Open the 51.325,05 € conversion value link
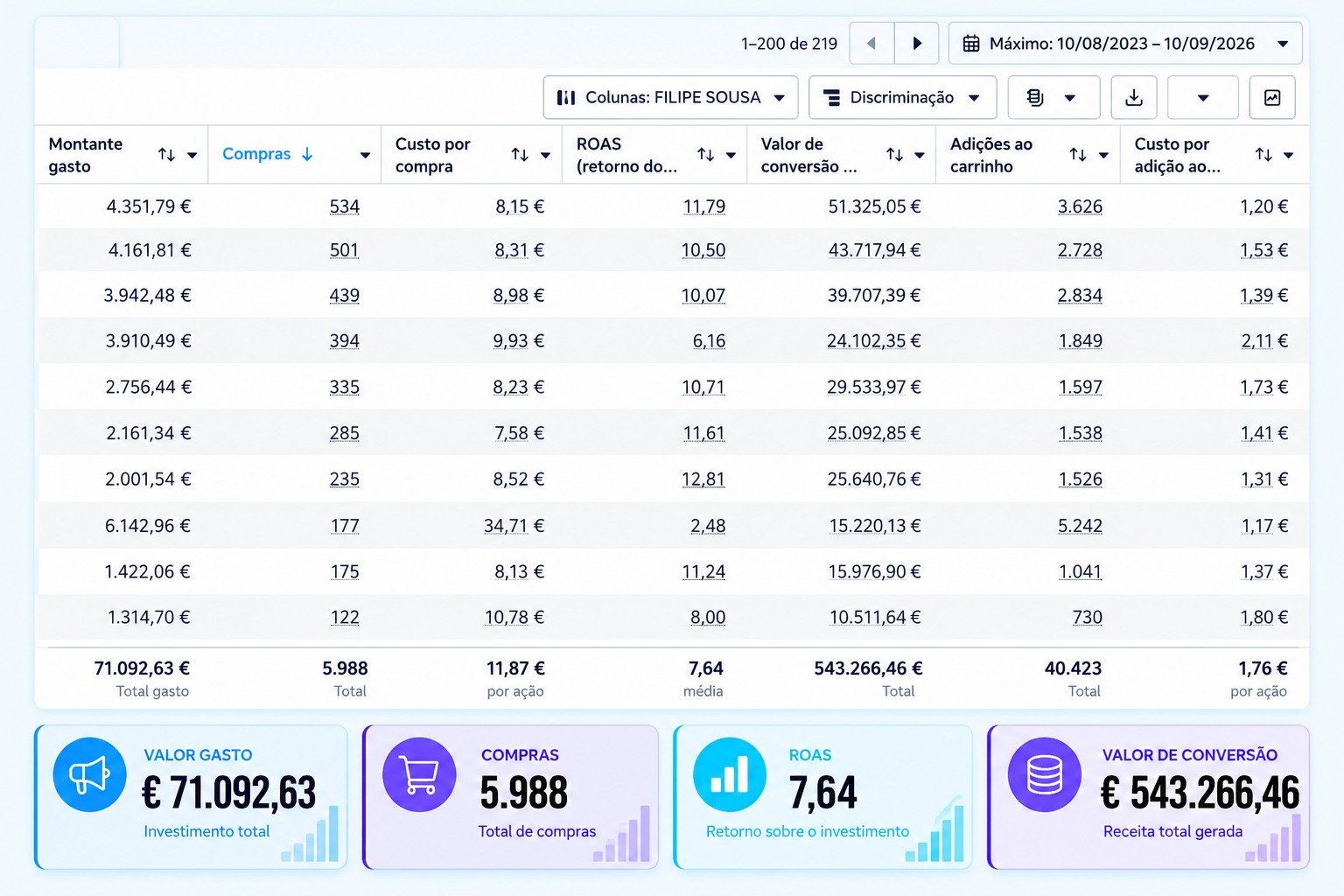The height and width of the screenshot is (896, 1344). point(874,206)
